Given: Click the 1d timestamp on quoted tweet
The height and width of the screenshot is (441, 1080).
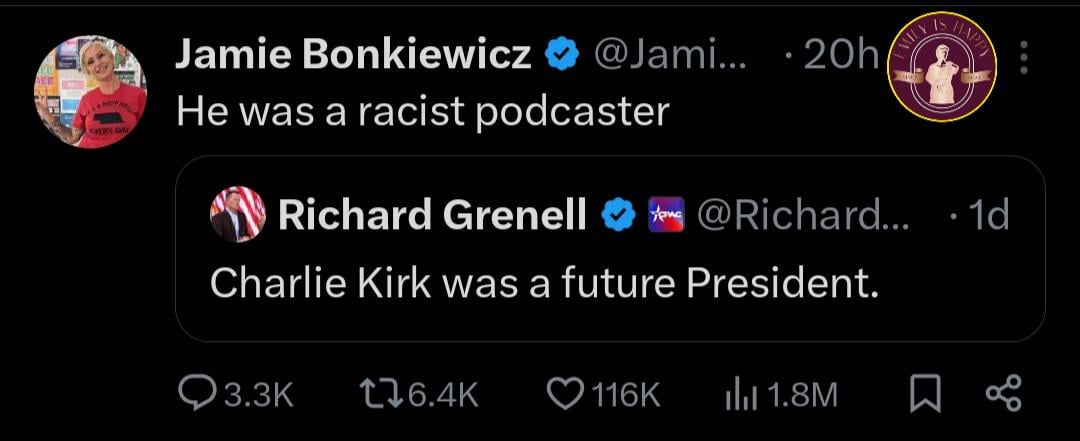Looking at the screenshot, I should coord(985,214).
